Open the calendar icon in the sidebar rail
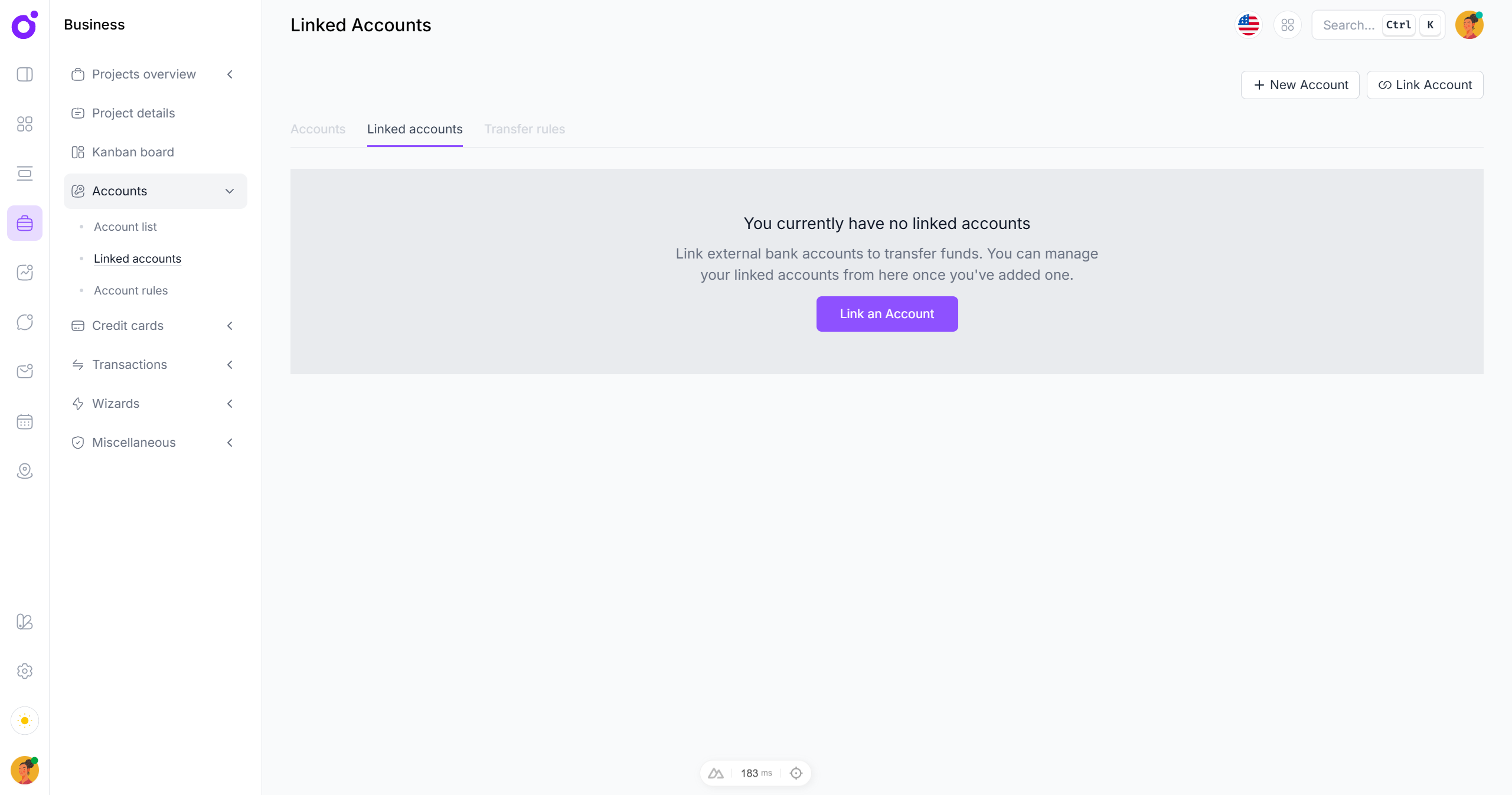 25,421
